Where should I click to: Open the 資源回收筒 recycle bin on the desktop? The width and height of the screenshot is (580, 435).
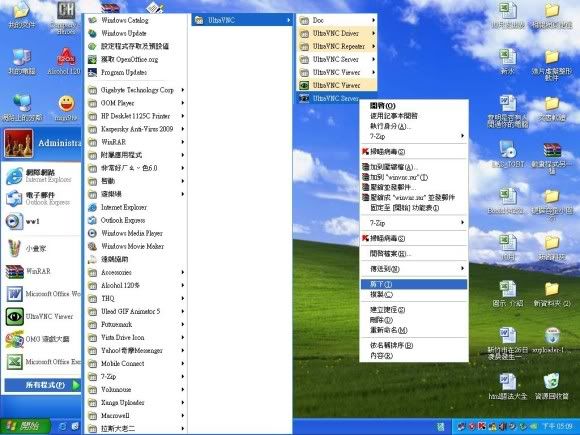(x=552, y=386)
